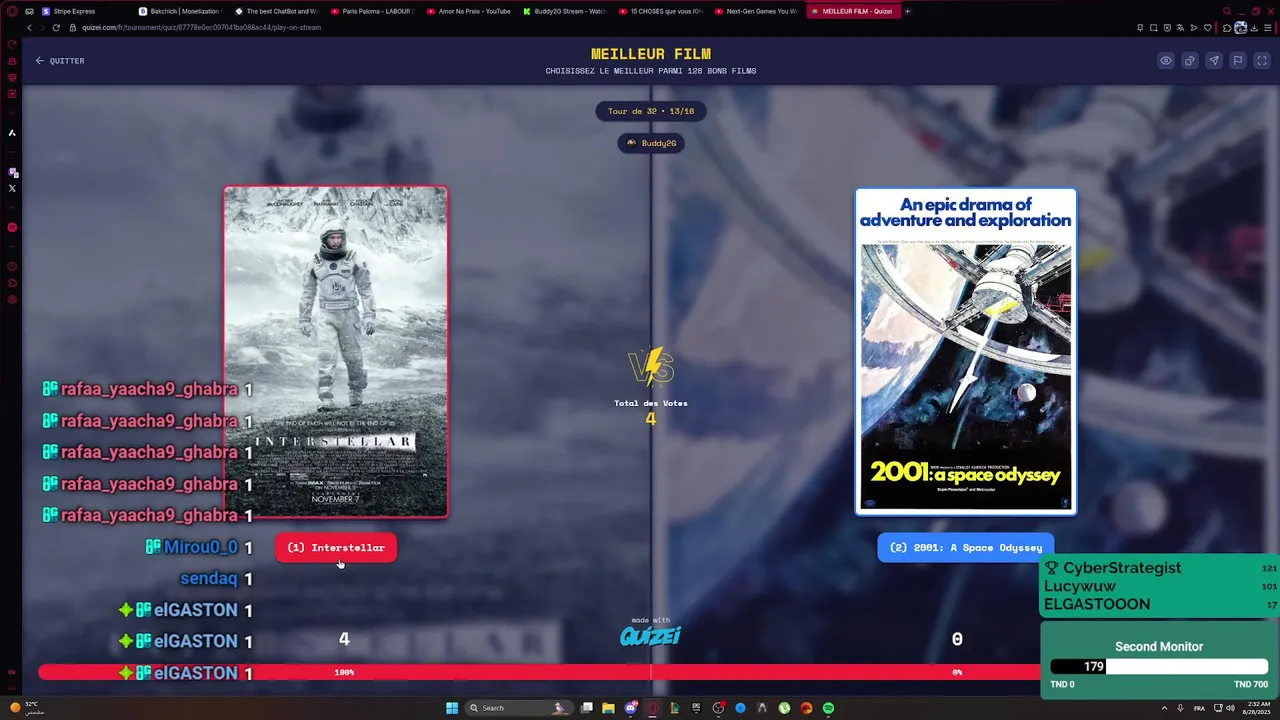Click the QUITTER back link

coord(60,61)
